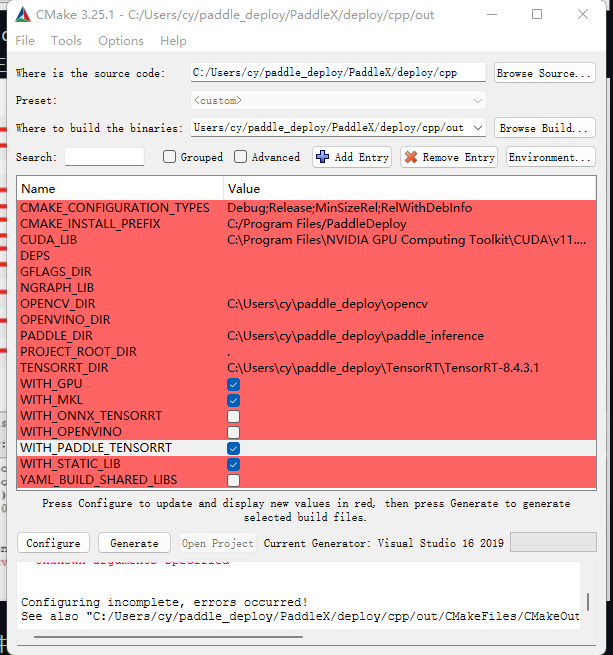This screenshot has width=613, height=655.
Task: Enable the Grouped checkbox
Action: point(169,157)
